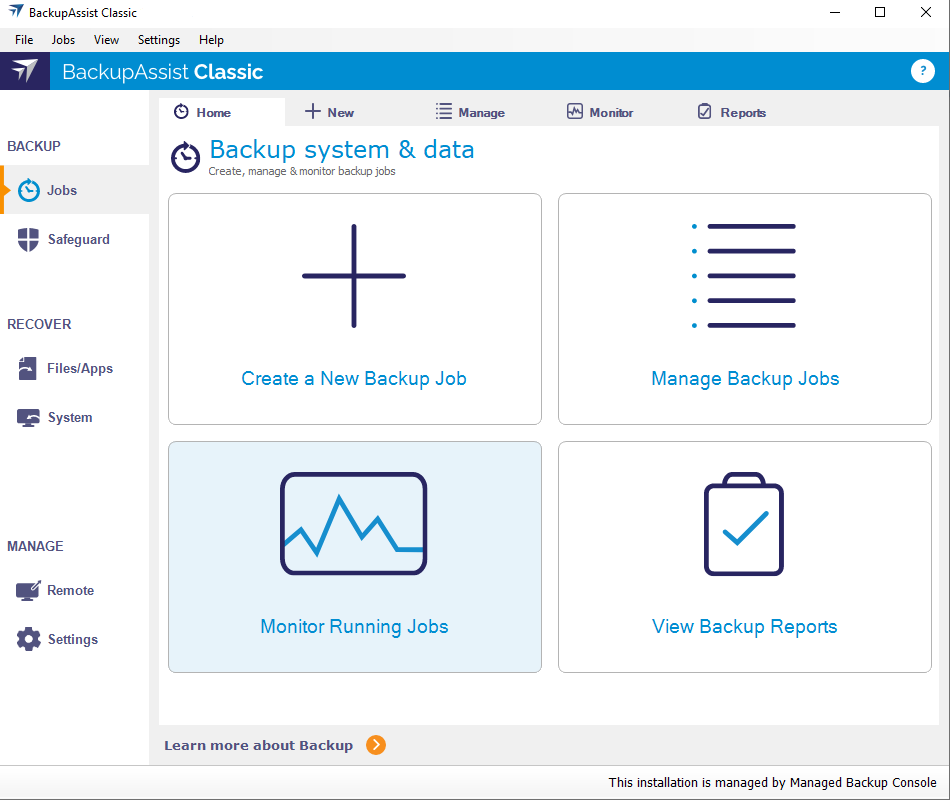Image resolution: width=950 pixels, height=800 pixels.
Task: Open the Help menu
Action: 211,40
